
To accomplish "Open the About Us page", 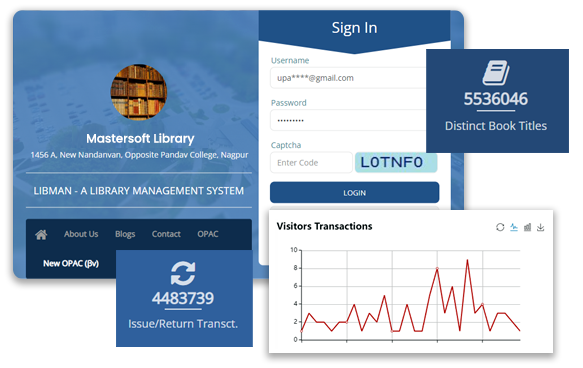I will [x=81, y=234].
